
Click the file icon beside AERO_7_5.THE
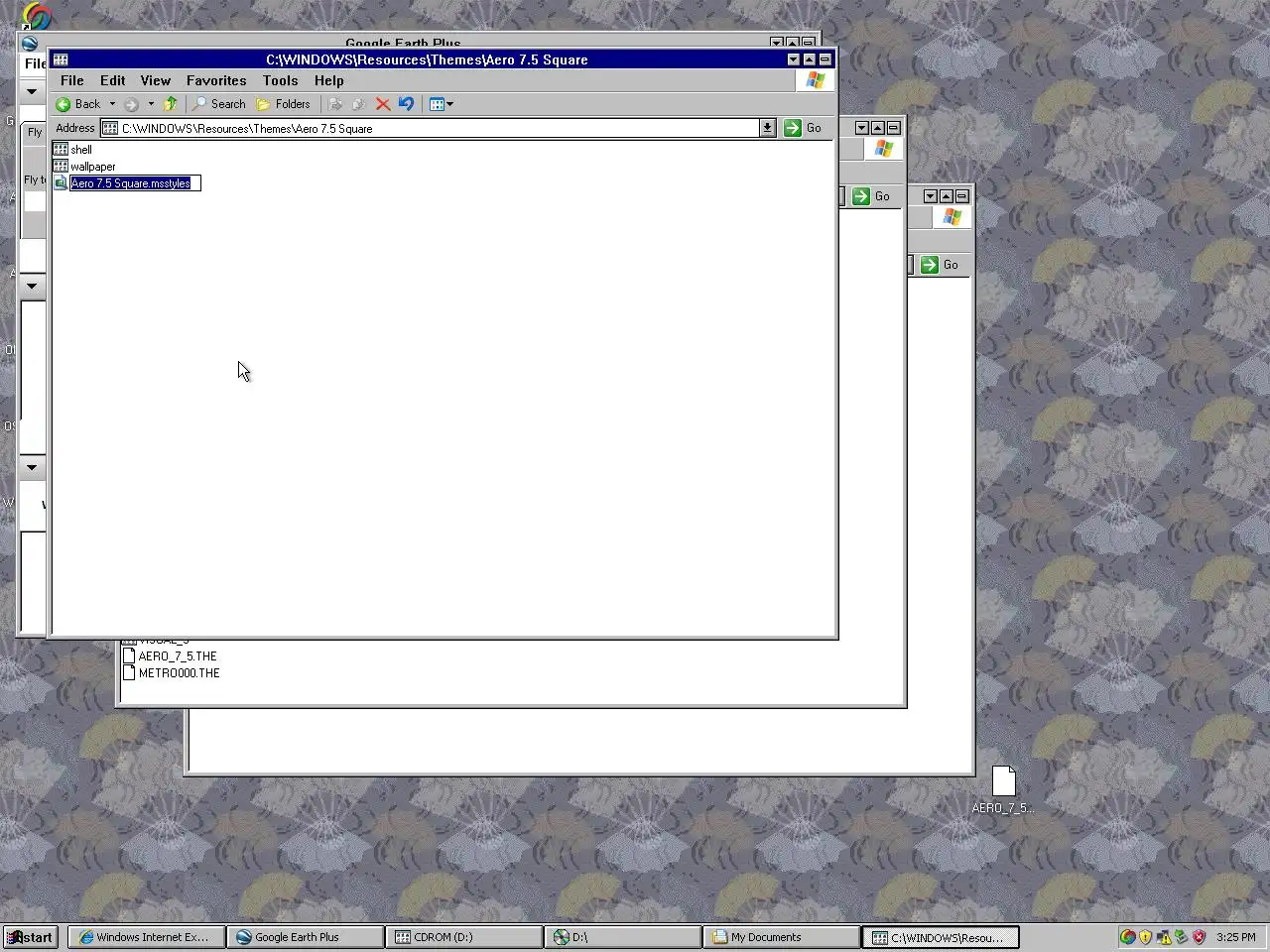point(129,655)
